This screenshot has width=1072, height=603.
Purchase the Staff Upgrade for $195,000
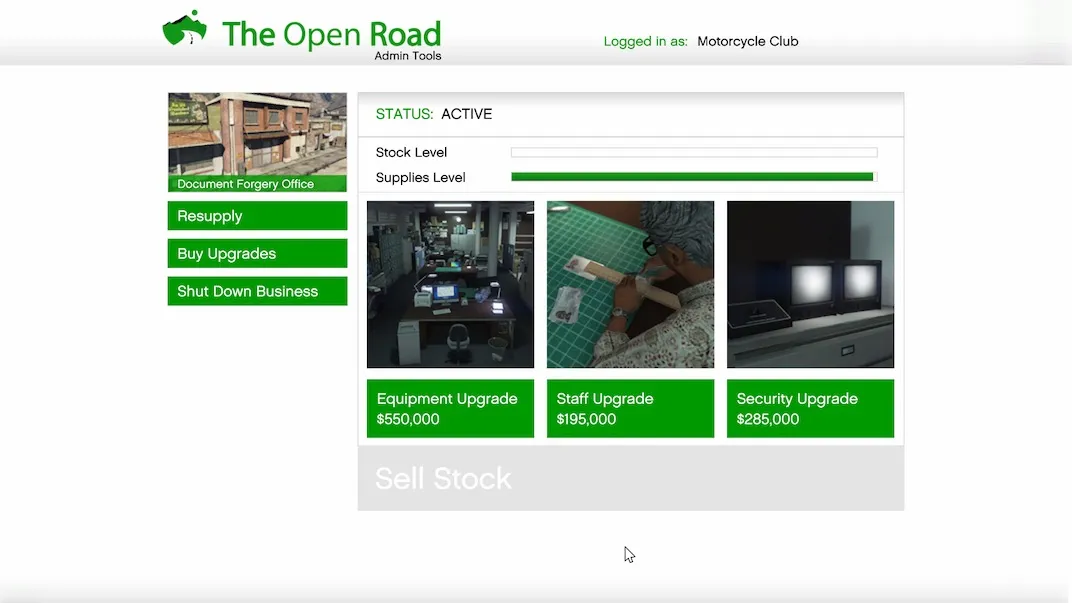(630, 409)
